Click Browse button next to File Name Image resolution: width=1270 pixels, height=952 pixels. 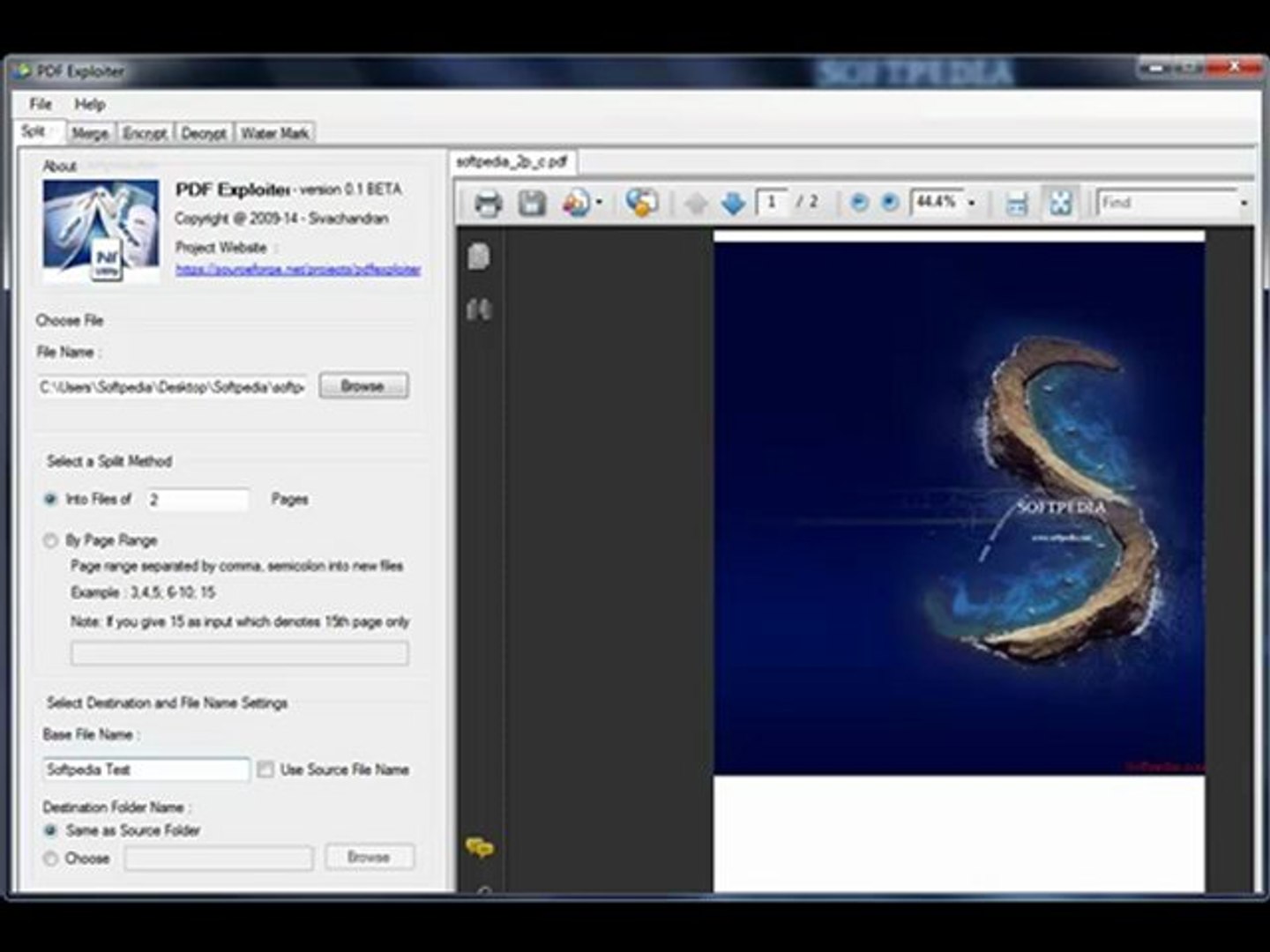[363, 386]
